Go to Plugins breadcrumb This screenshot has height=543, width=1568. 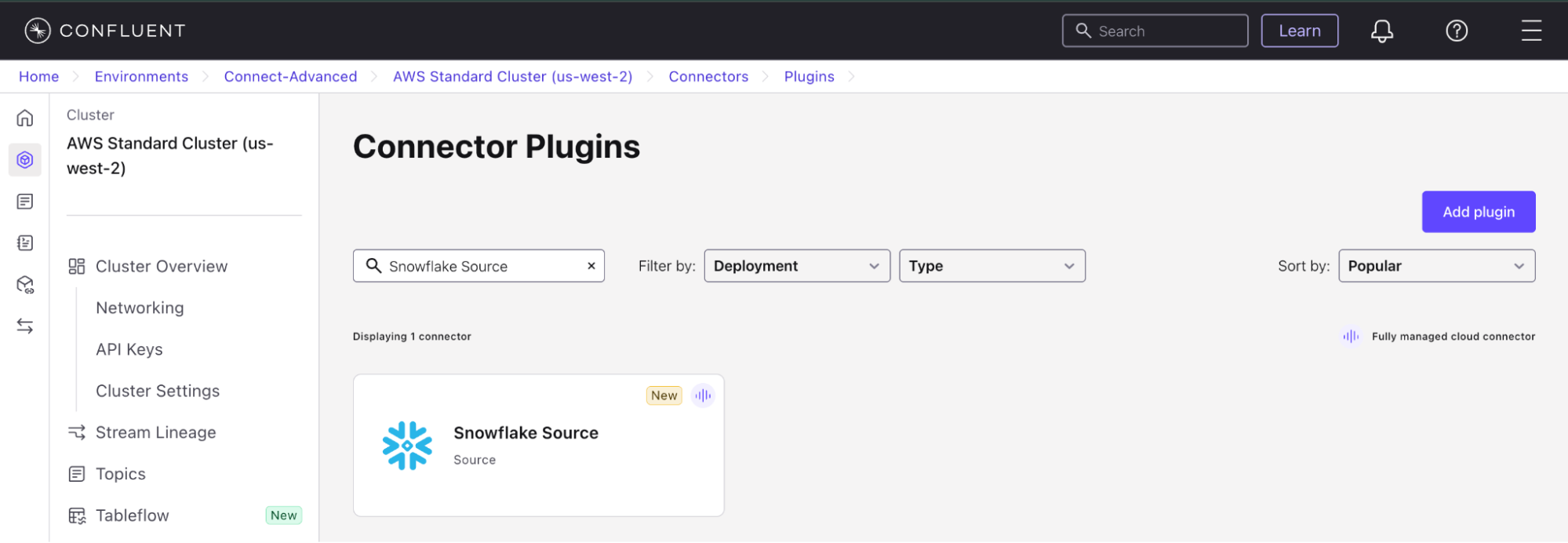click(809, 76)
